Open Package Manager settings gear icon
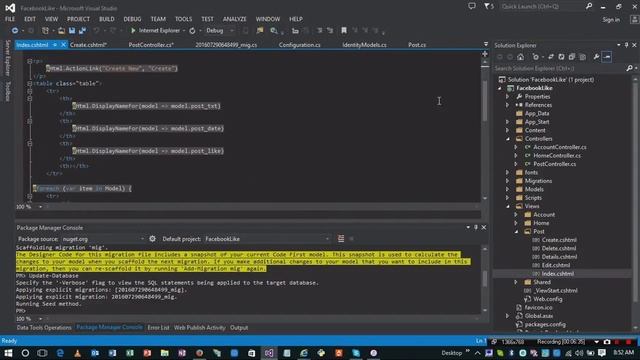This screenshot has height=360, width=640. point(152,239)
